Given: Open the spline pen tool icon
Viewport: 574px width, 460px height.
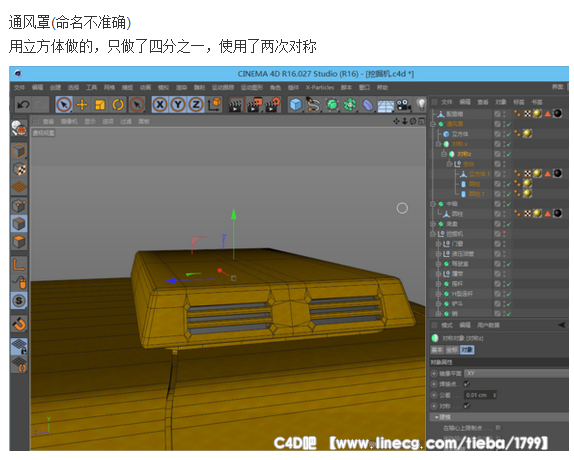Looking at the screenshot, I should pyautogui.click(x=313, y=105).
